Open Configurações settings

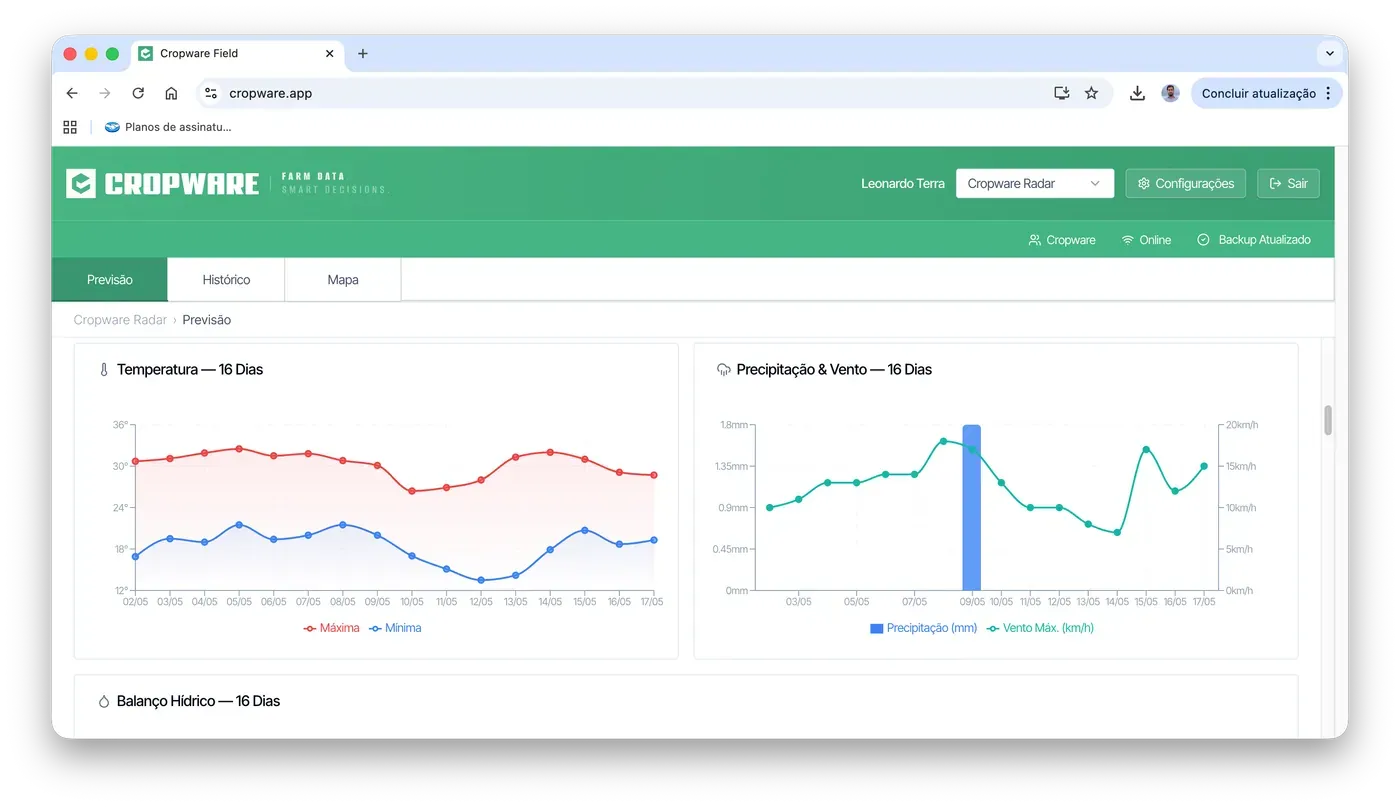click(x=1186, y=183)
